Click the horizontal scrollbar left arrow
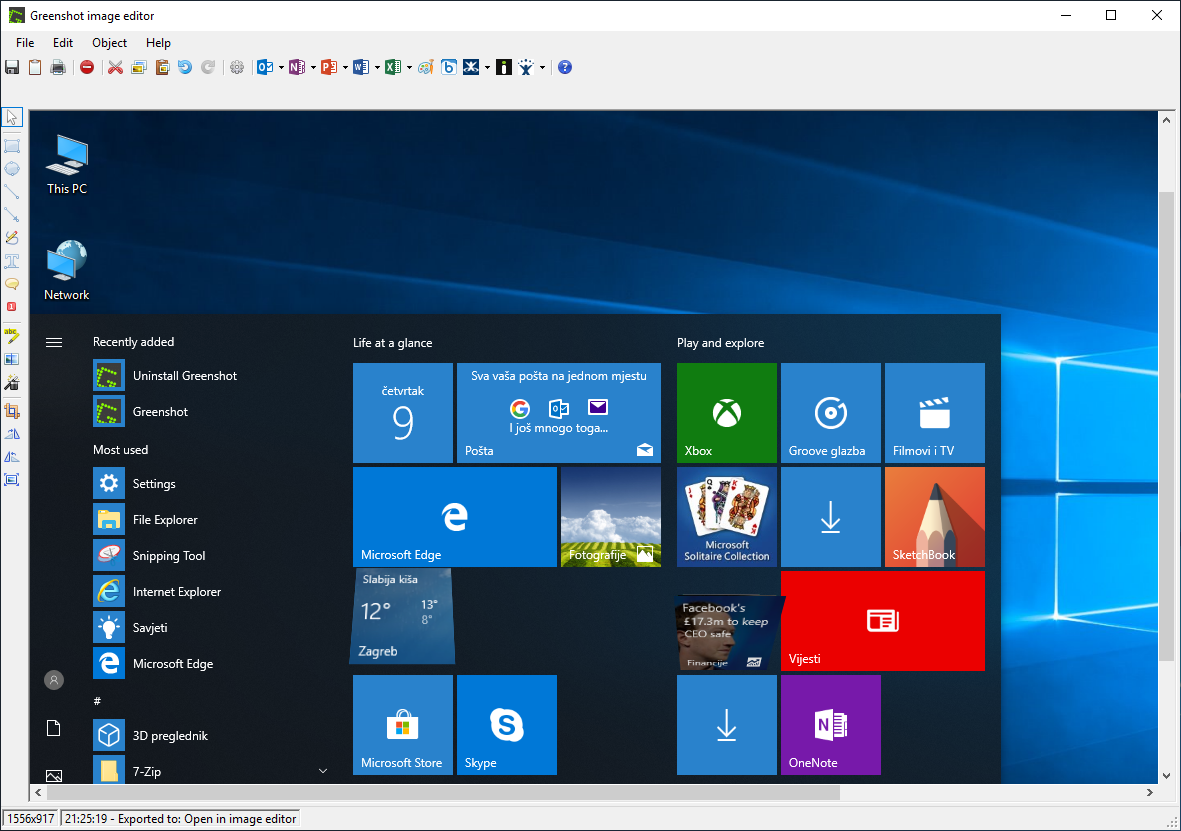This screenshot has width=1181, height=831. point(38,792)
